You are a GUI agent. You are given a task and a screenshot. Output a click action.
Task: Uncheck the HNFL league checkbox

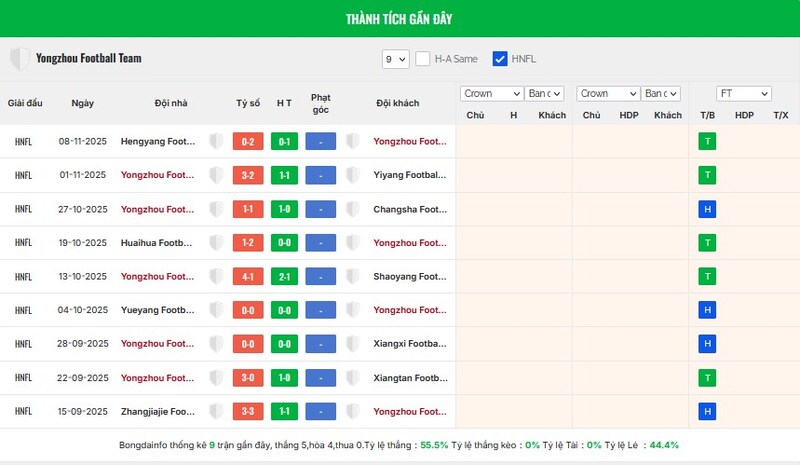[500, 59]
